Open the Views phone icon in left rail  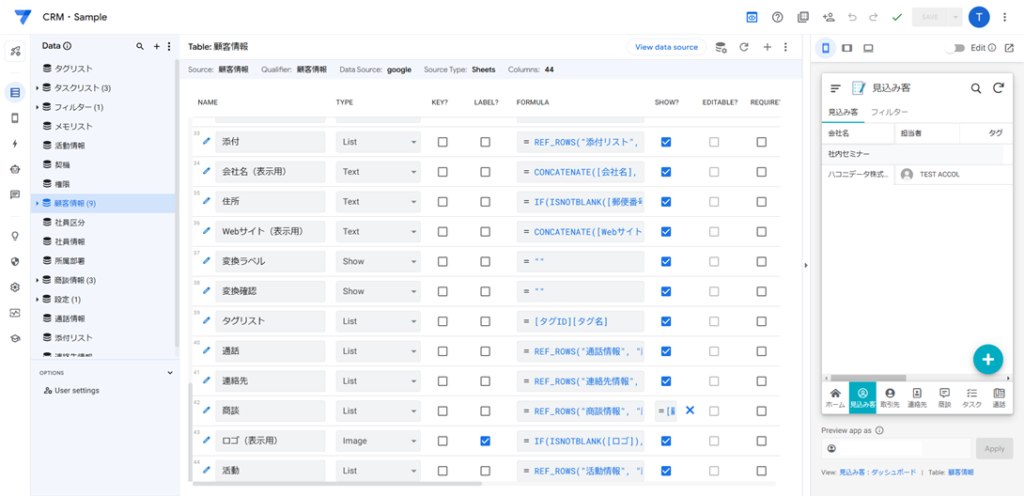[x=15, y=118]
